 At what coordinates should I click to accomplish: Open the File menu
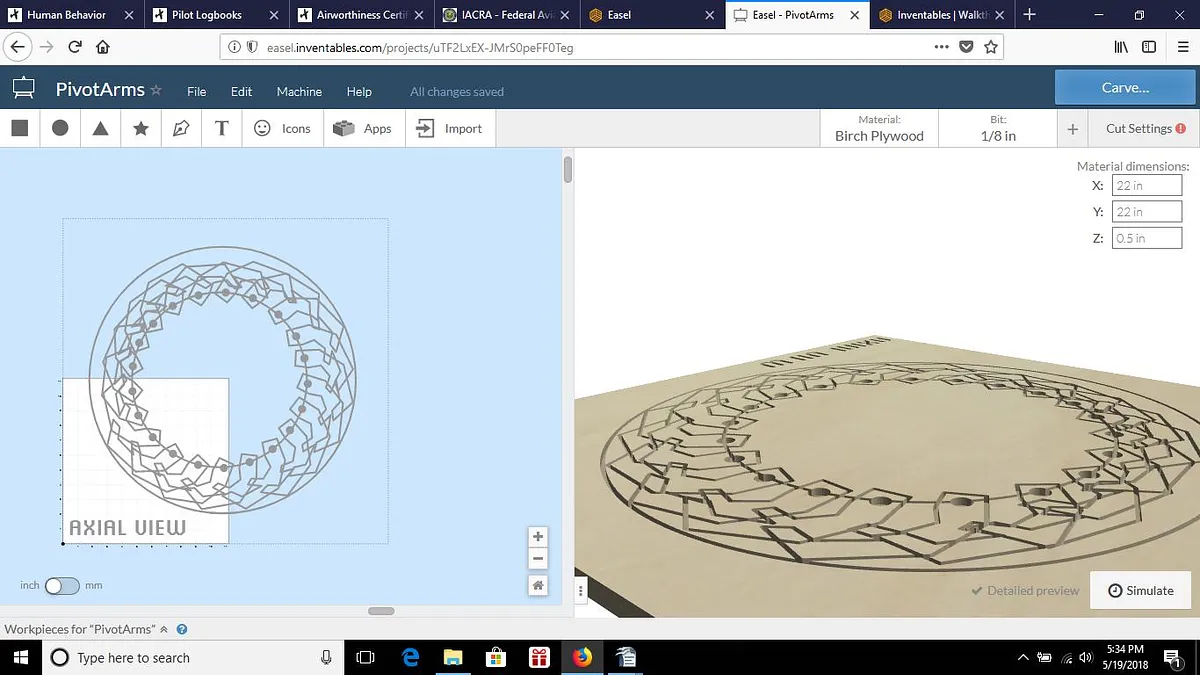(x=197, y=91)
